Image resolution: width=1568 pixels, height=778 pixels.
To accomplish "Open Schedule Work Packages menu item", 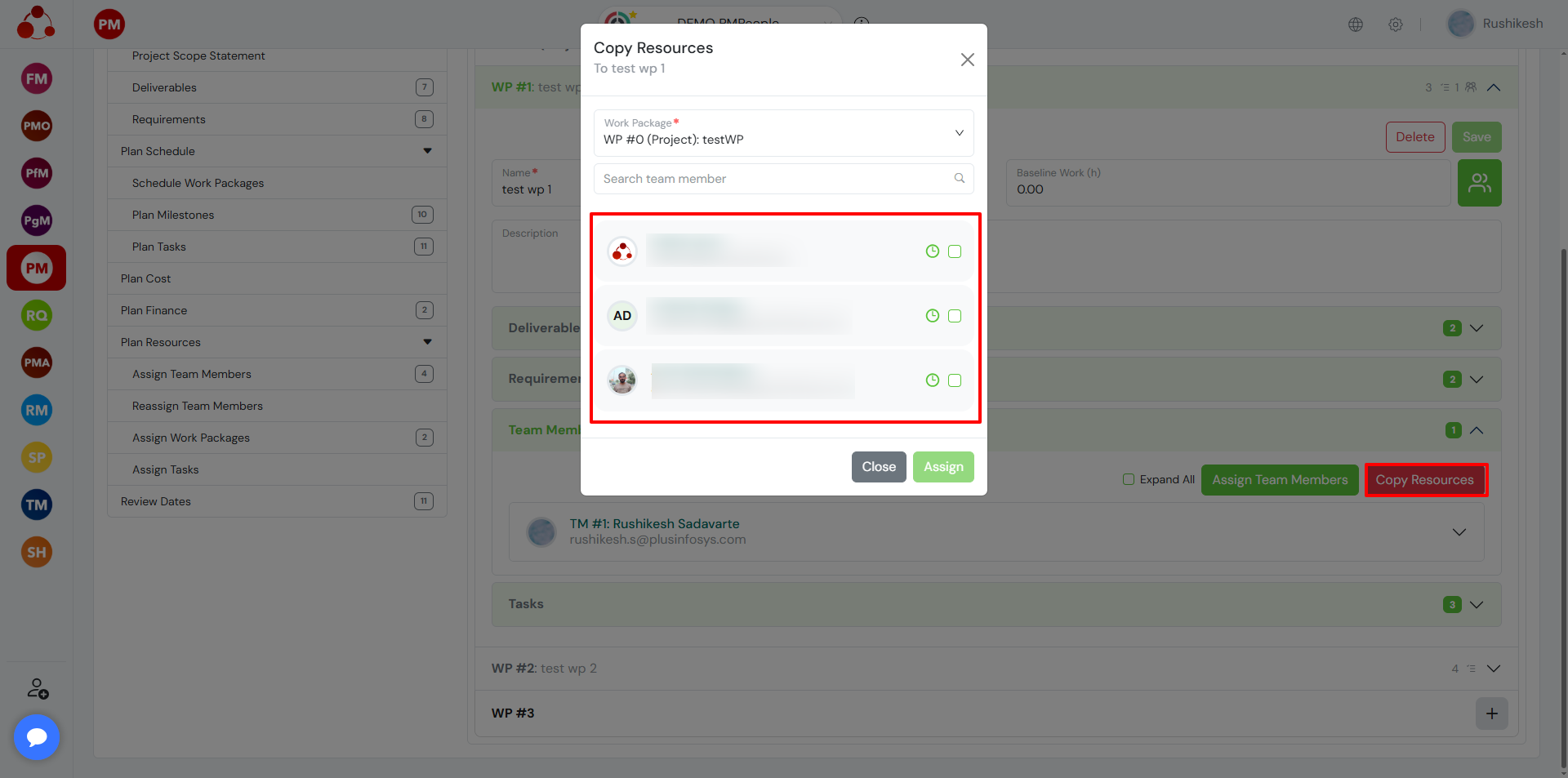I will [198, 183].
